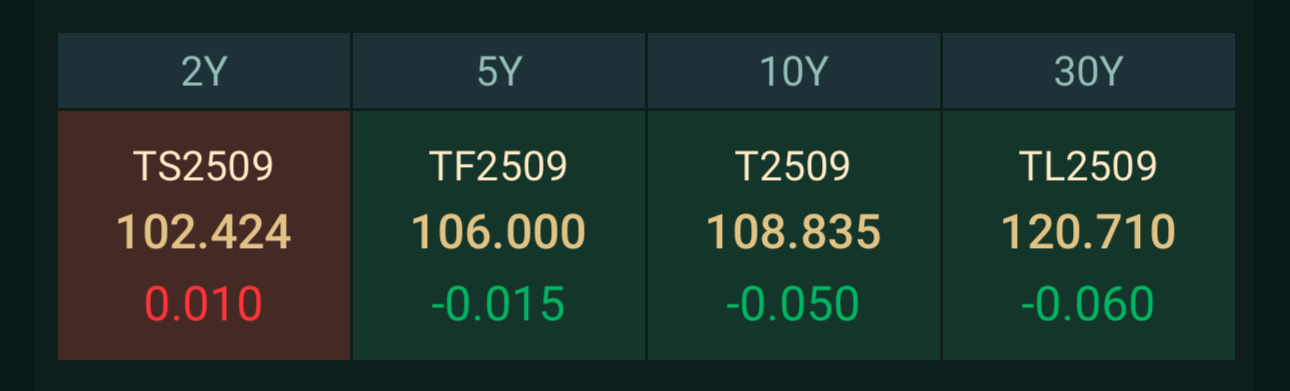Click the green -0.015 change value

click(x=499, y=304)
